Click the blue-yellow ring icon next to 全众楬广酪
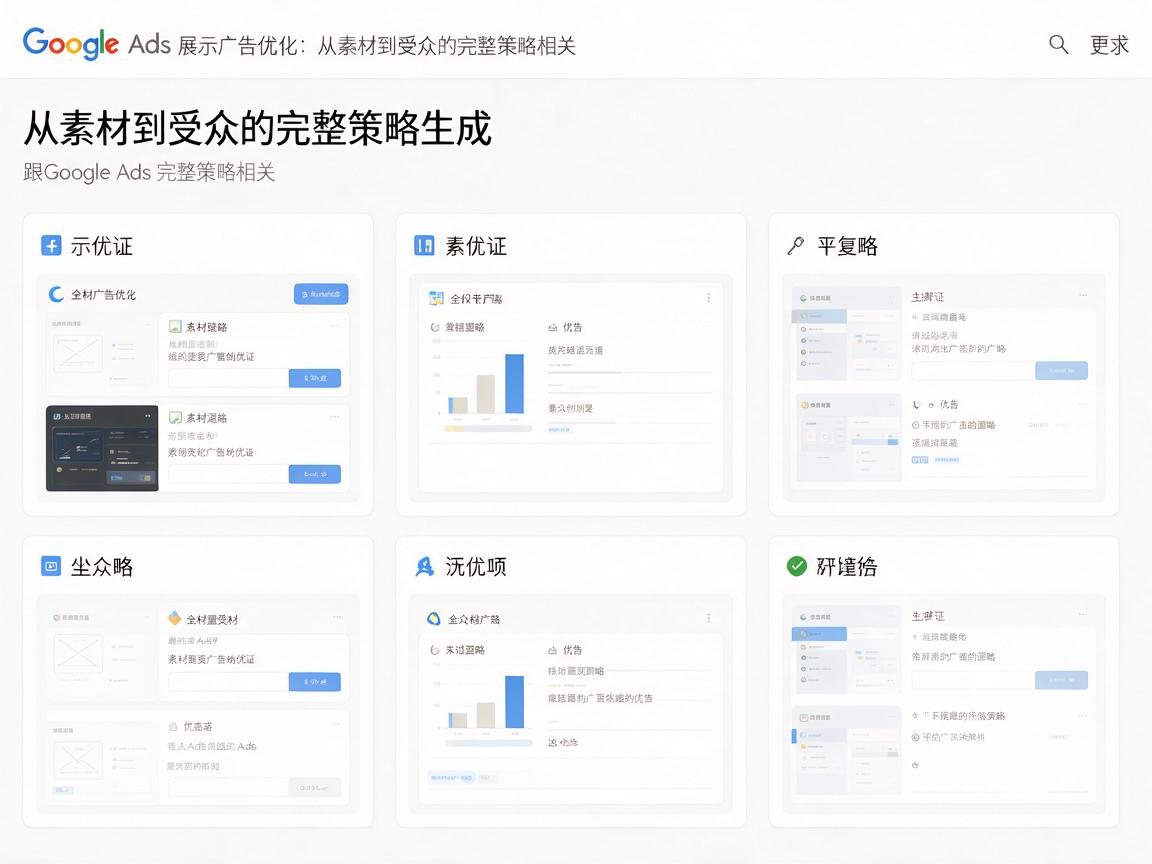 433,619
